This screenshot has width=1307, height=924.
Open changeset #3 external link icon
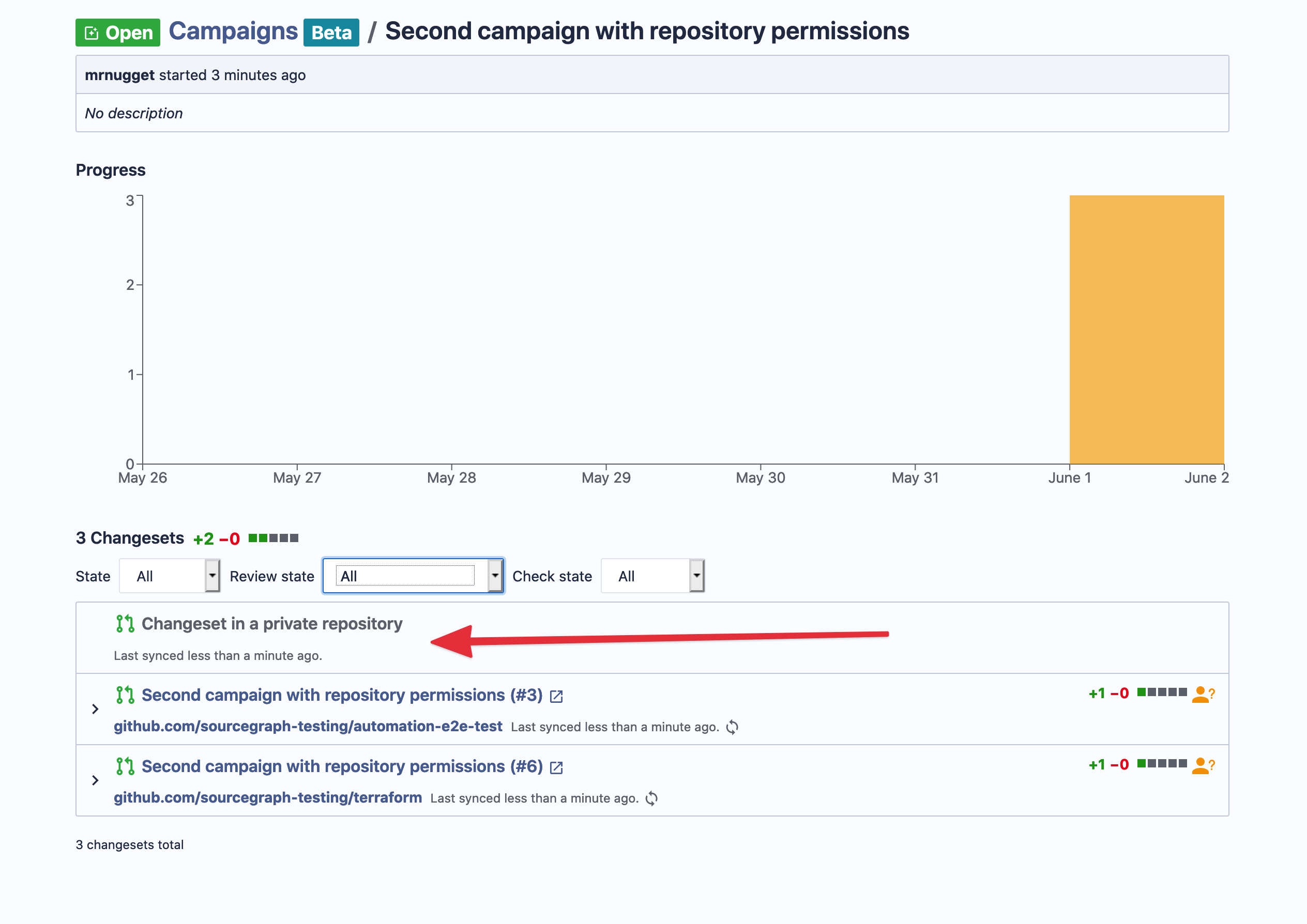tap(556, 697)
